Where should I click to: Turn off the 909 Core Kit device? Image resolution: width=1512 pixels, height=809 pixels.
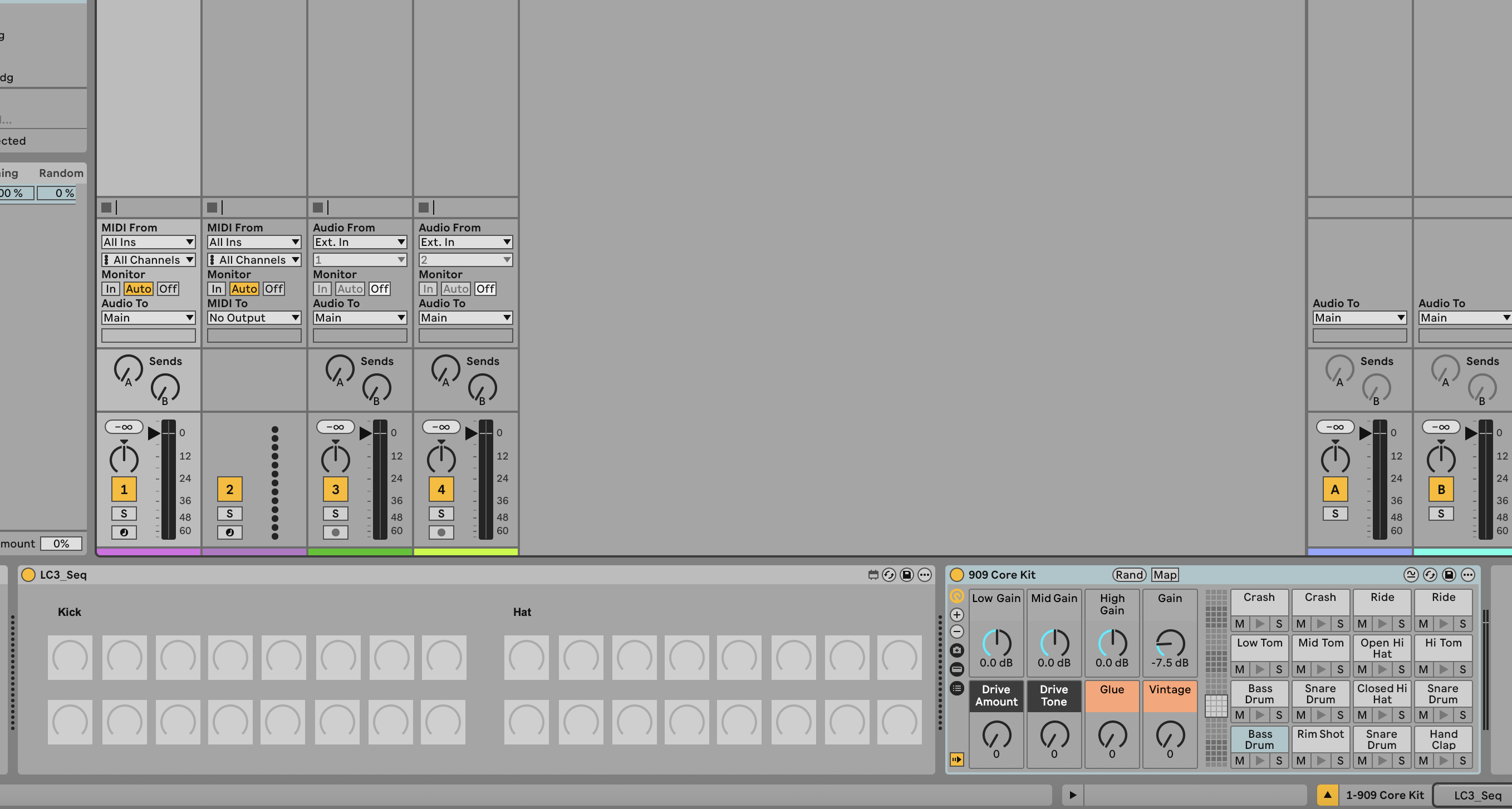[957, 575]
